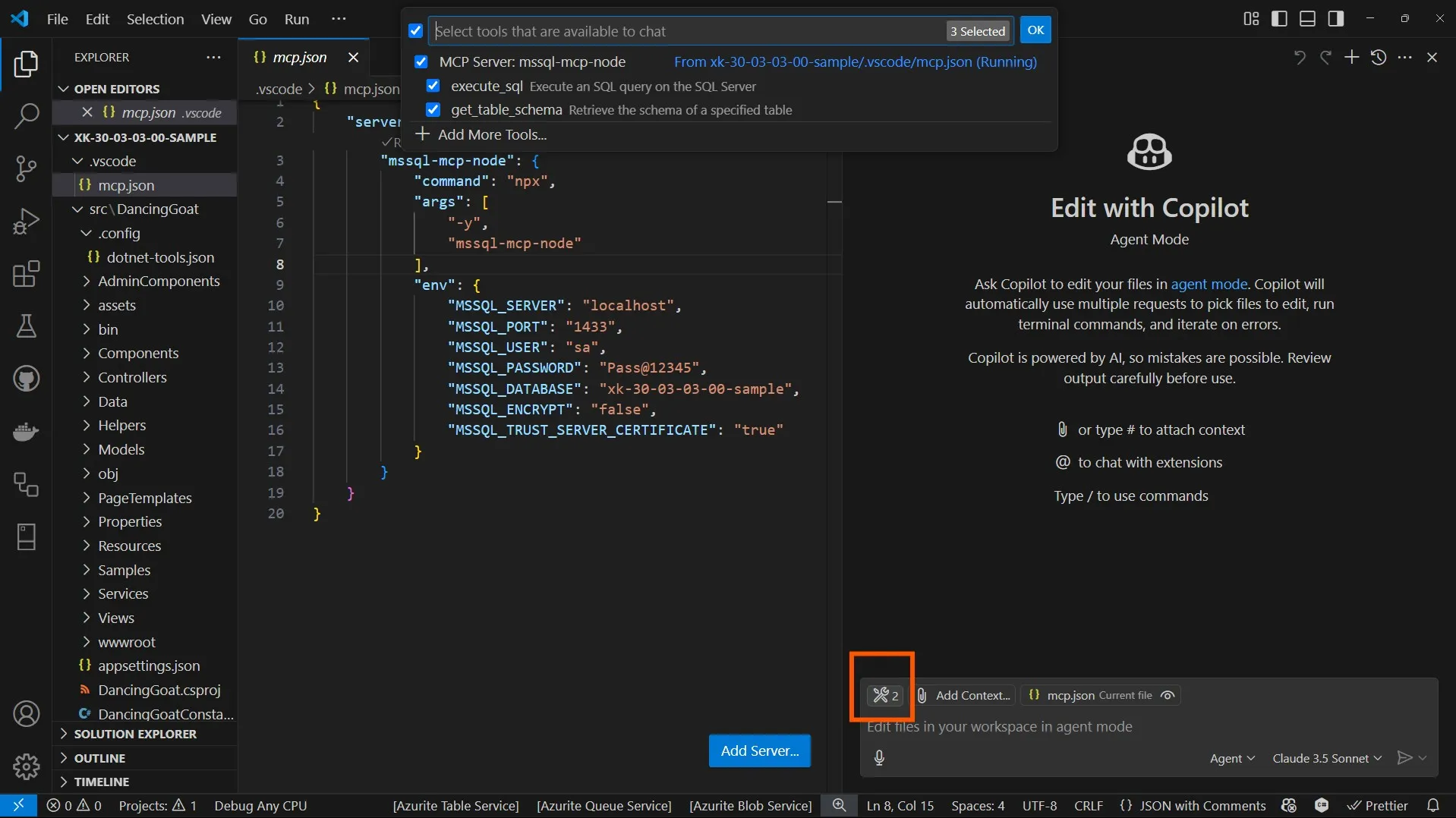This screenshot has height=818, width=1456.
Task: Open Run and Debug view
Action: [x=26, y=222]
